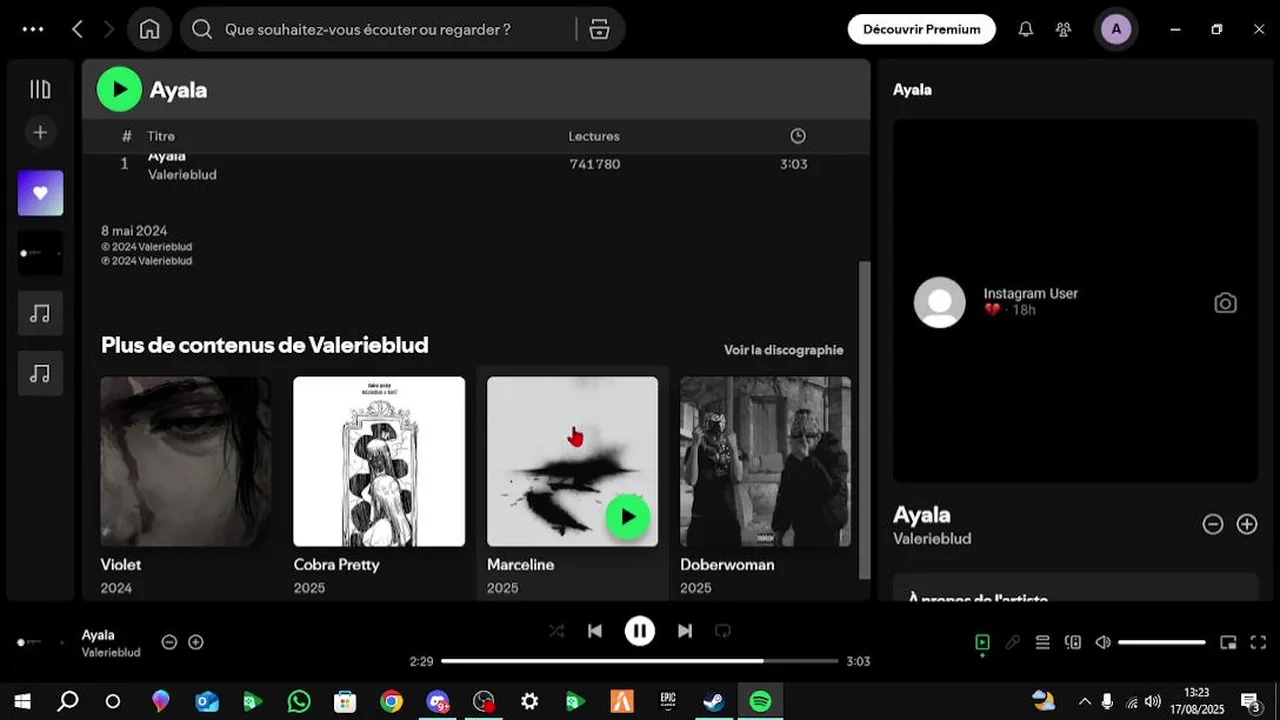Open the Doberwoman album cover
This screenshot has width=1280, height=720.
[765, 461]
